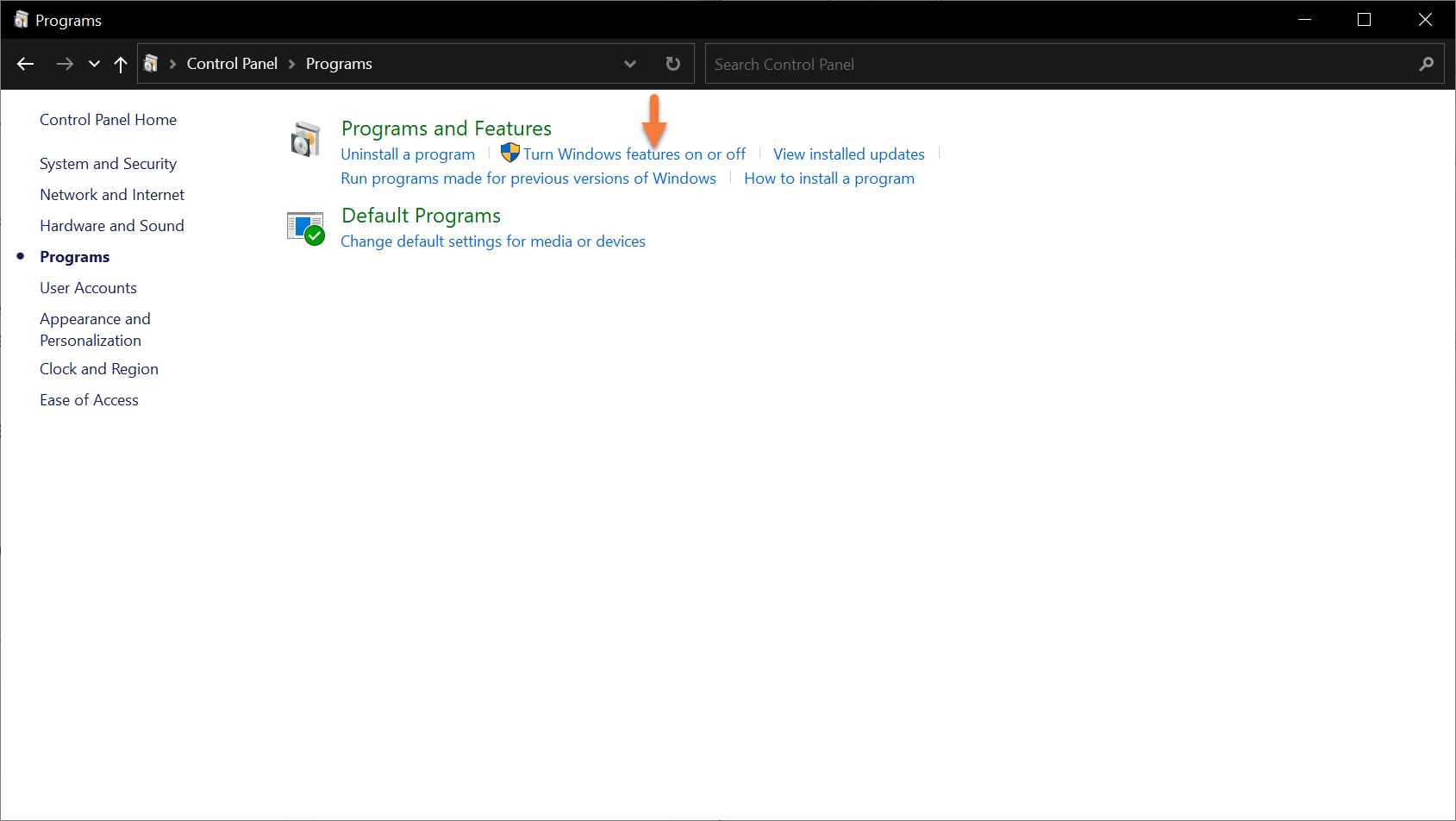Open View installed updates
This screenshot has height=821, width=1456.
[x=848, y=154]
